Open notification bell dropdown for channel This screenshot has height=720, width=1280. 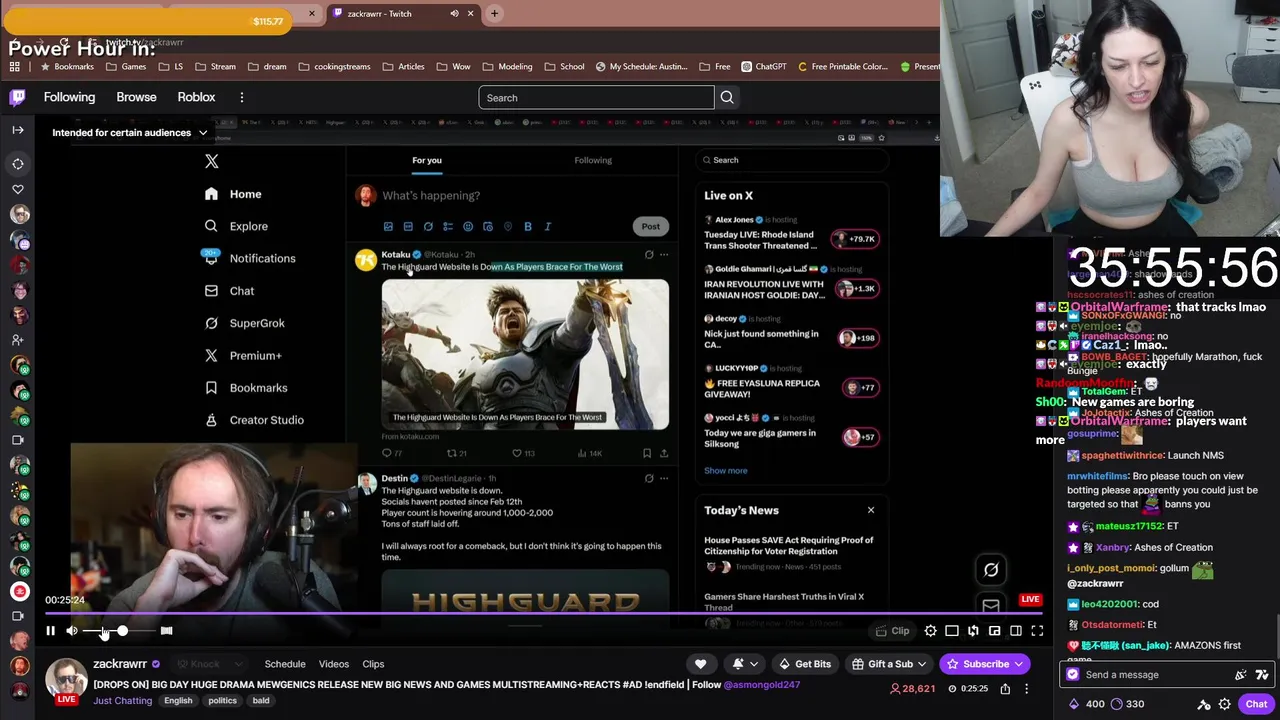point(745,664)
